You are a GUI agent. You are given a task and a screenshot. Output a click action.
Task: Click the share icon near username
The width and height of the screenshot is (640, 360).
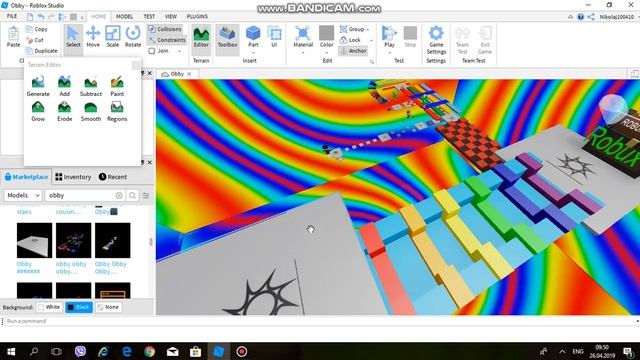(x=591, y=17)
